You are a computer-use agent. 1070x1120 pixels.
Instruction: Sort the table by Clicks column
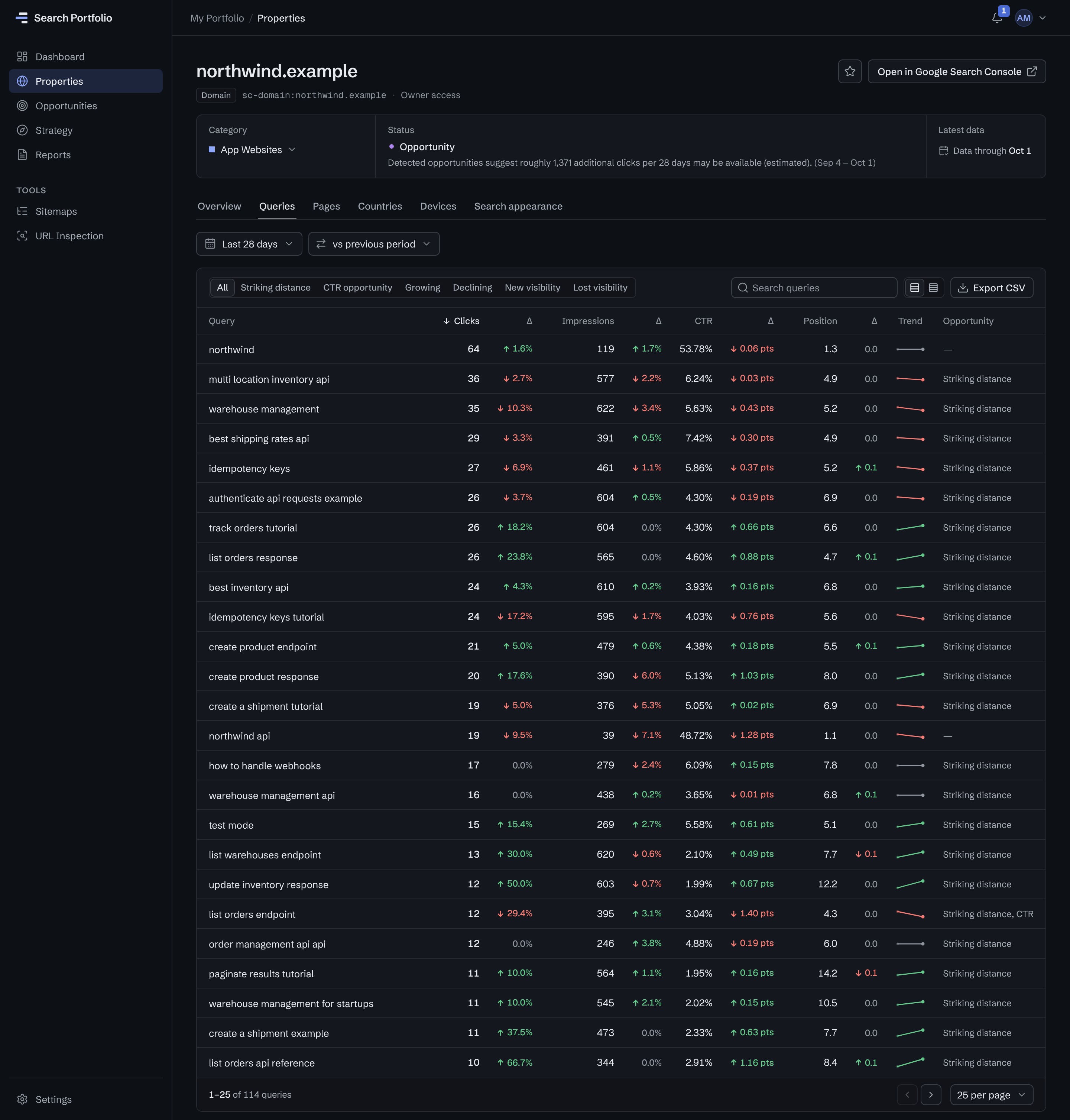[x=461, y=321]
